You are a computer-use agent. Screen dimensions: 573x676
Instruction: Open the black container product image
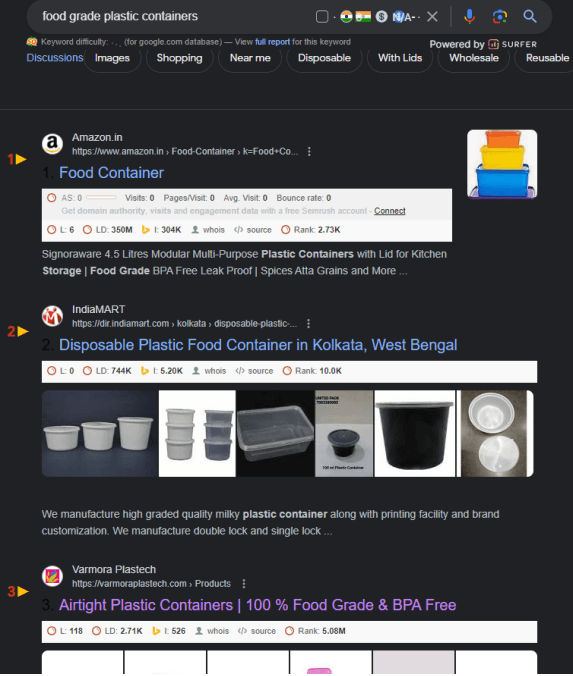pyautogui.click(x=414, y=433)
